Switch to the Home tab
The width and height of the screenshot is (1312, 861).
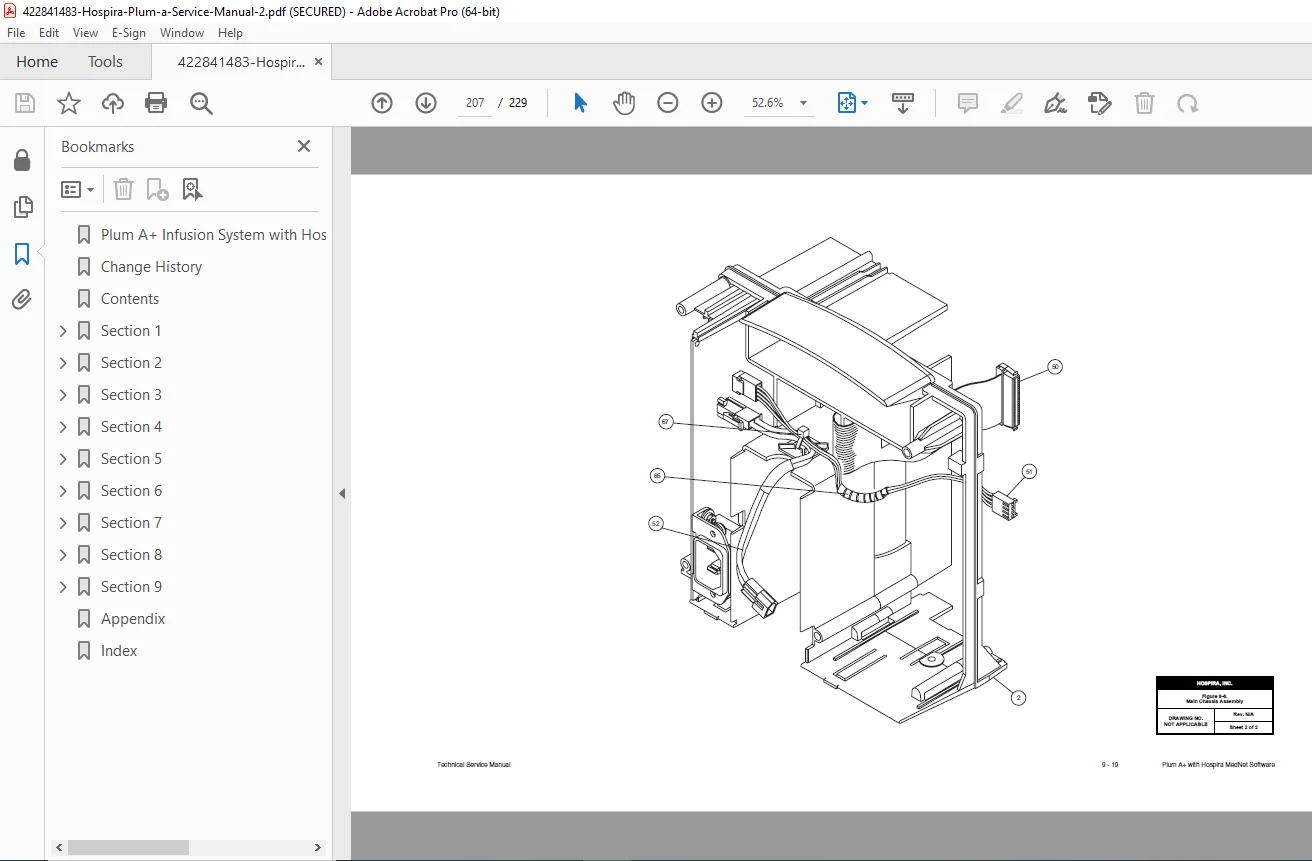(37, 62)
